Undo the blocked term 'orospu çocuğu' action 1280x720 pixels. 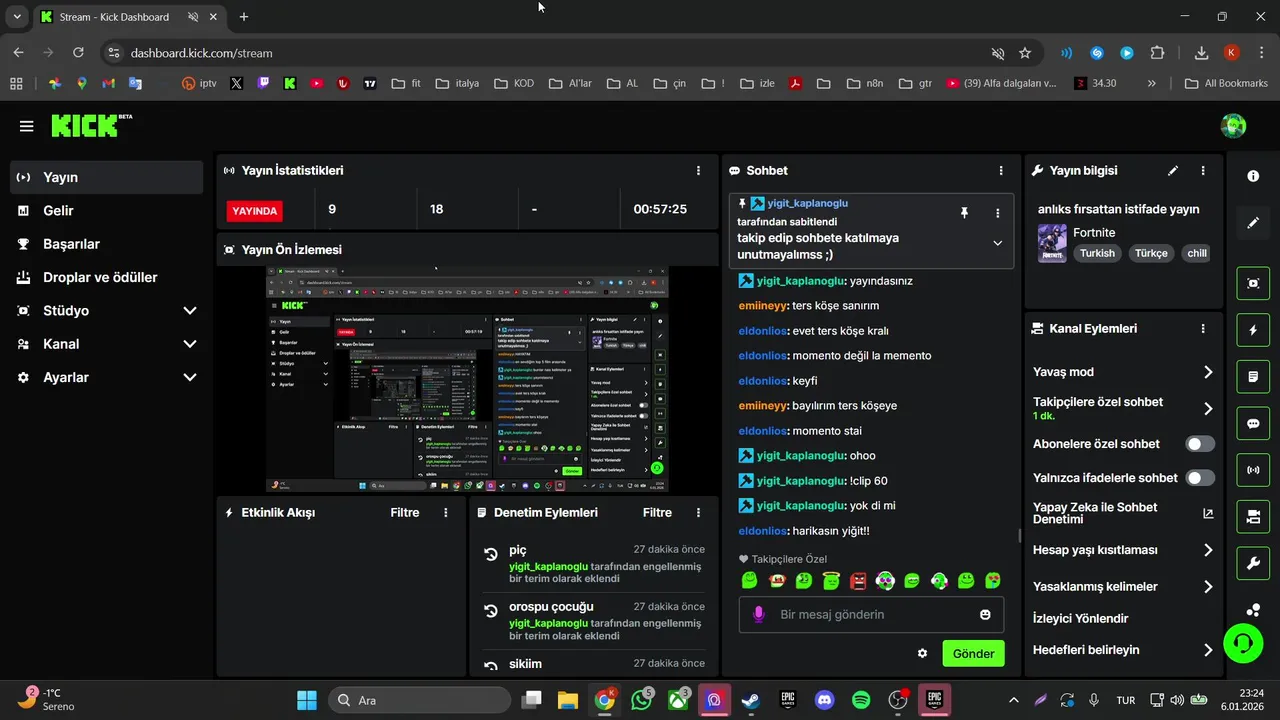[x=491, y=611]
